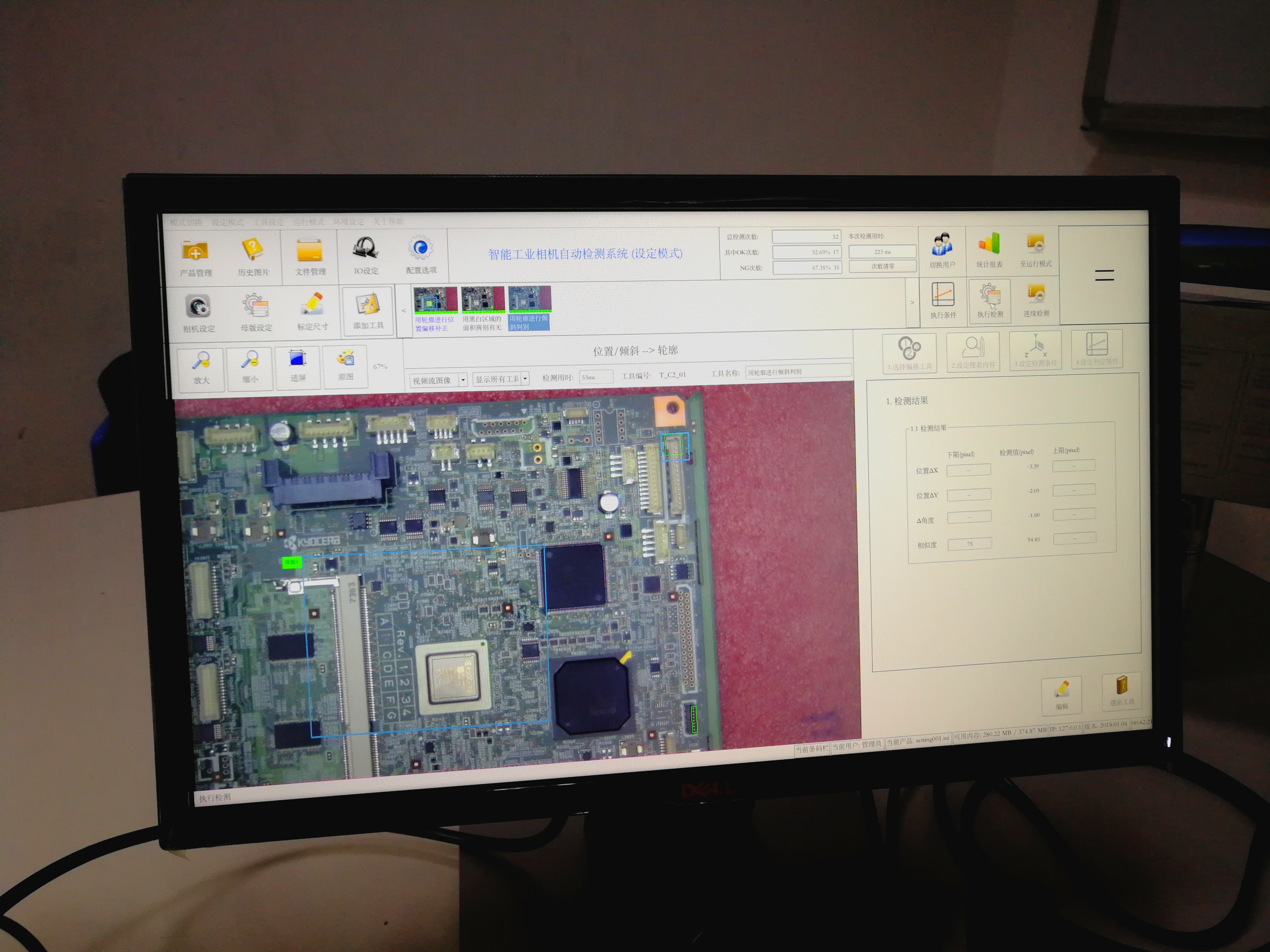Select step 2.设定搜索内容
This screenshot has width=1270, height=952.
coord(973,351)
